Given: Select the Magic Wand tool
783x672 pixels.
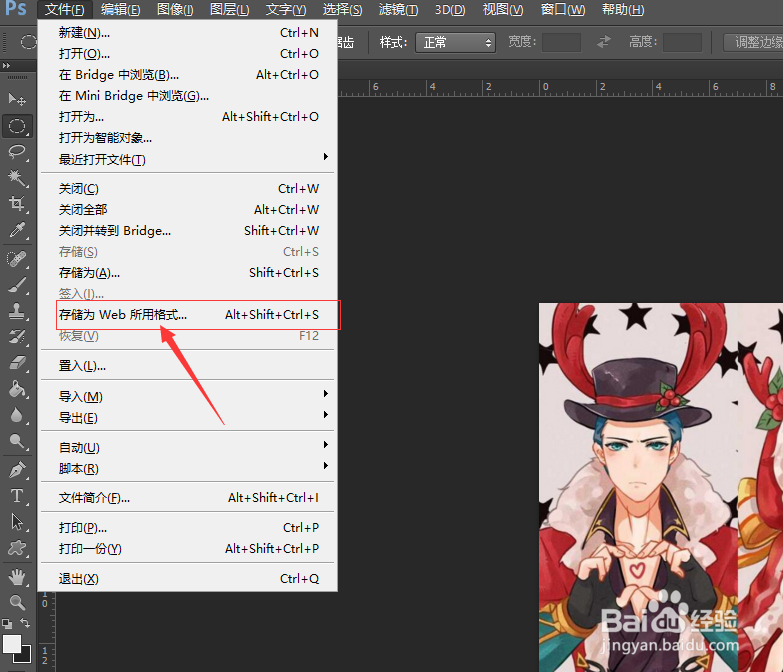Looking at the screenshot, I should point(17,178).
